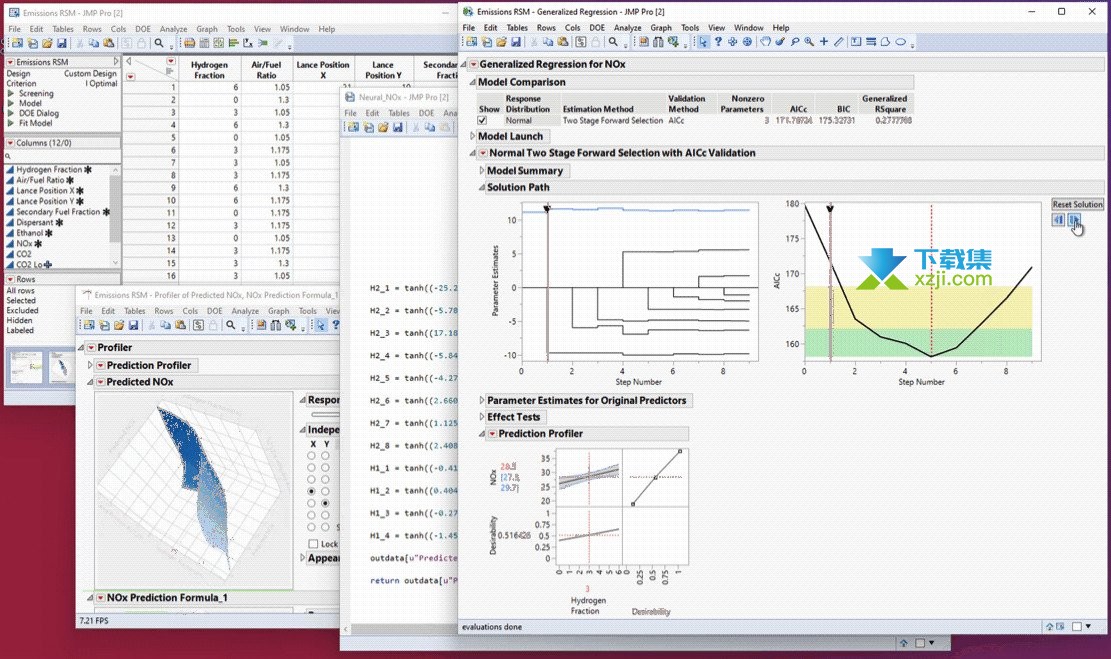Pick the crosshairs tool in Generalized Regression toolbar
This screenshot has width=1111, height=659.
pos(823,42)
